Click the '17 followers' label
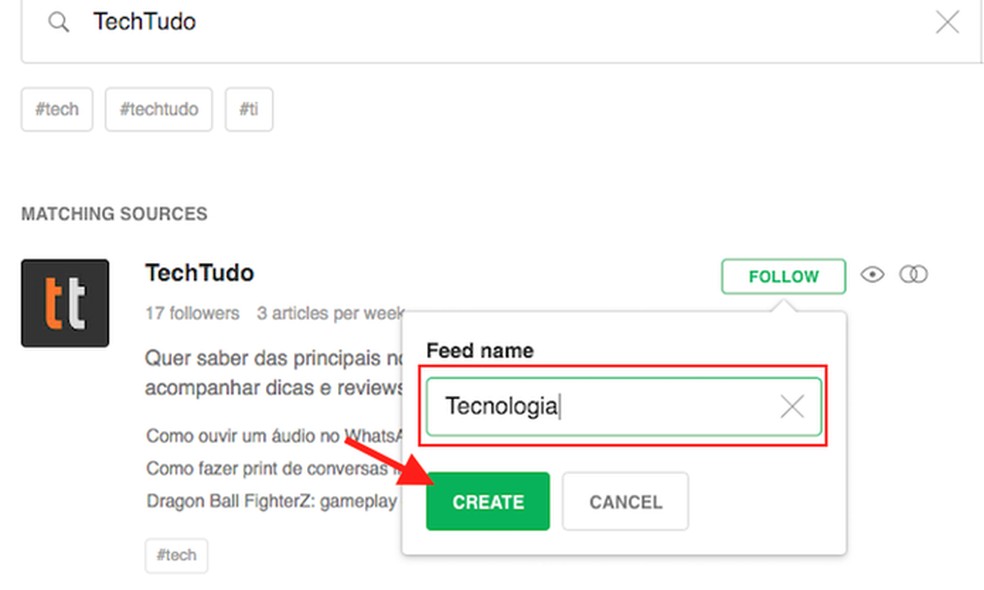 pos(193,313)
